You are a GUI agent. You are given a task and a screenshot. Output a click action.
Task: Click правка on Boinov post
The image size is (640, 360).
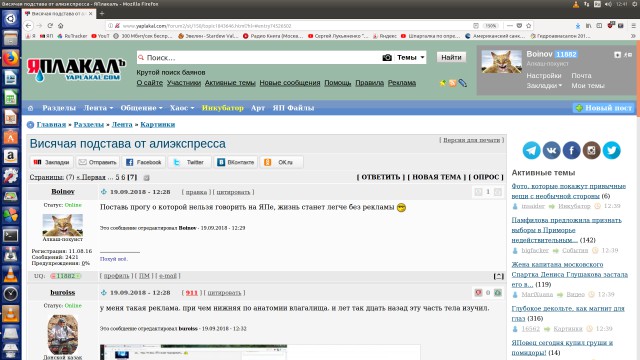point(196,192)
